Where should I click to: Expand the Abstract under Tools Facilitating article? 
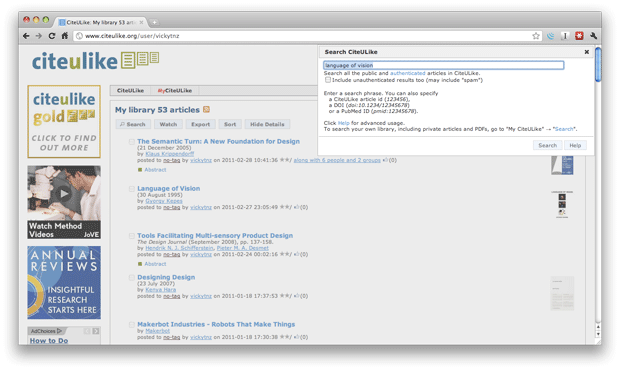click(155, 264)
